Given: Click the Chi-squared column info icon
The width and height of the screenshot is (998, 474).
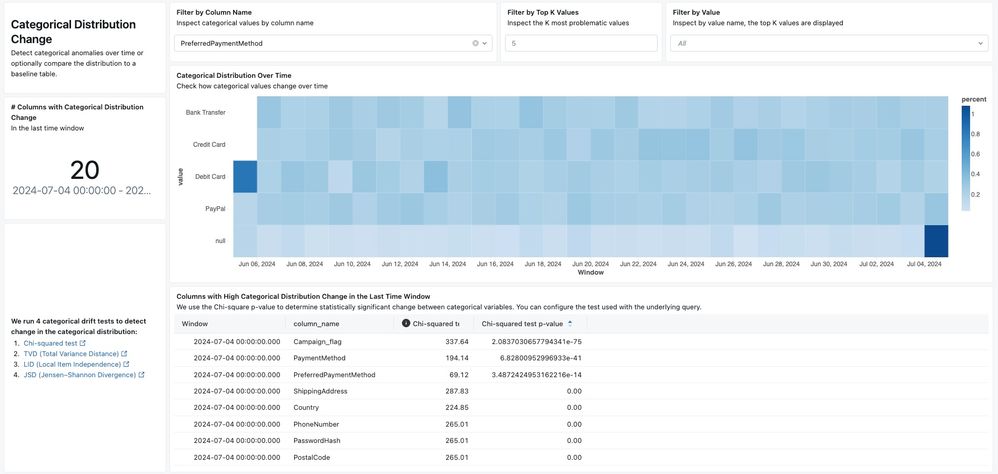Looking at the screenshot, I should pyautogui.click(x=406, y=323).
